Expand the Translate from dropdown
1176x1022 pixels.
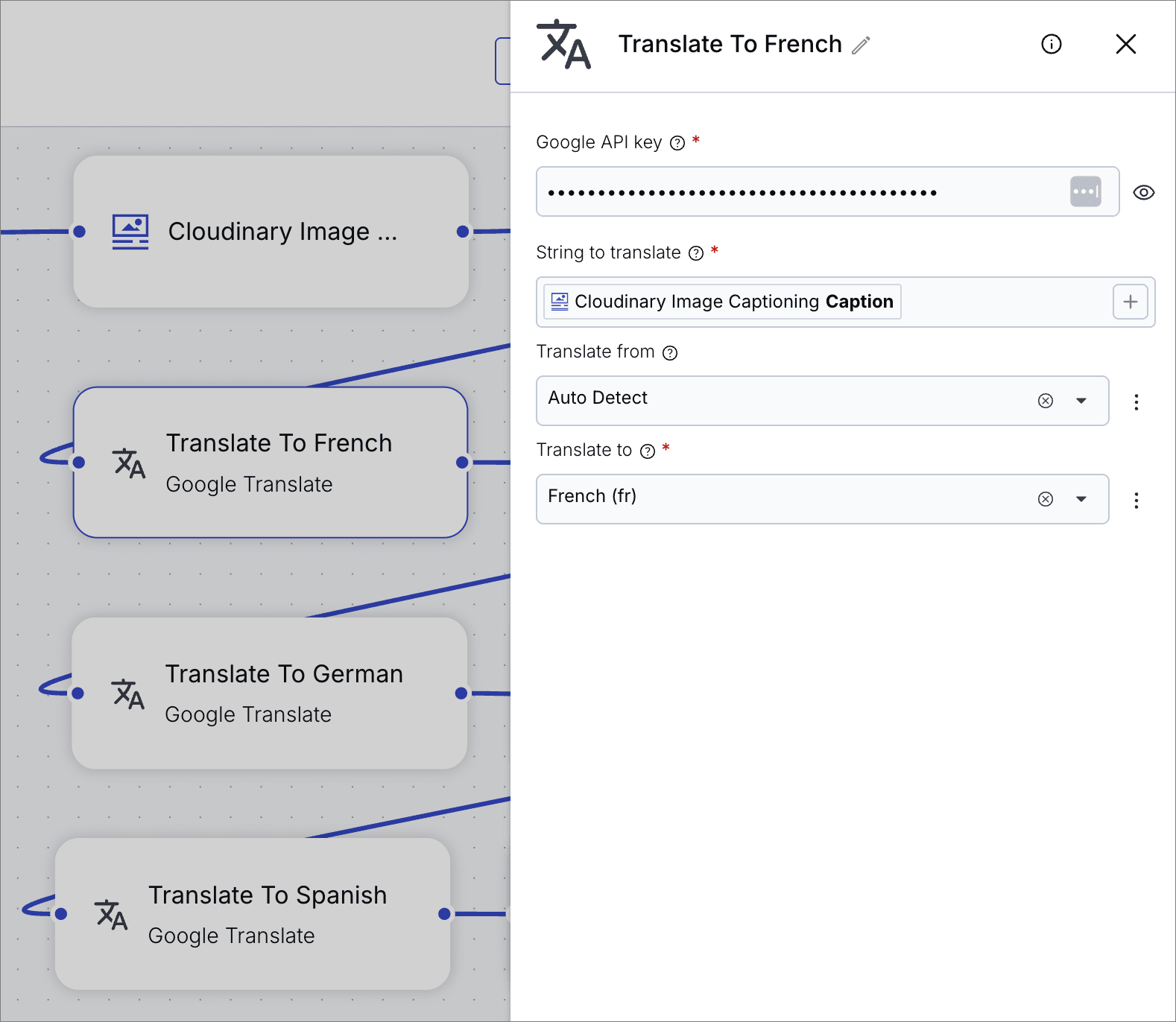(x=1081, y=401)
